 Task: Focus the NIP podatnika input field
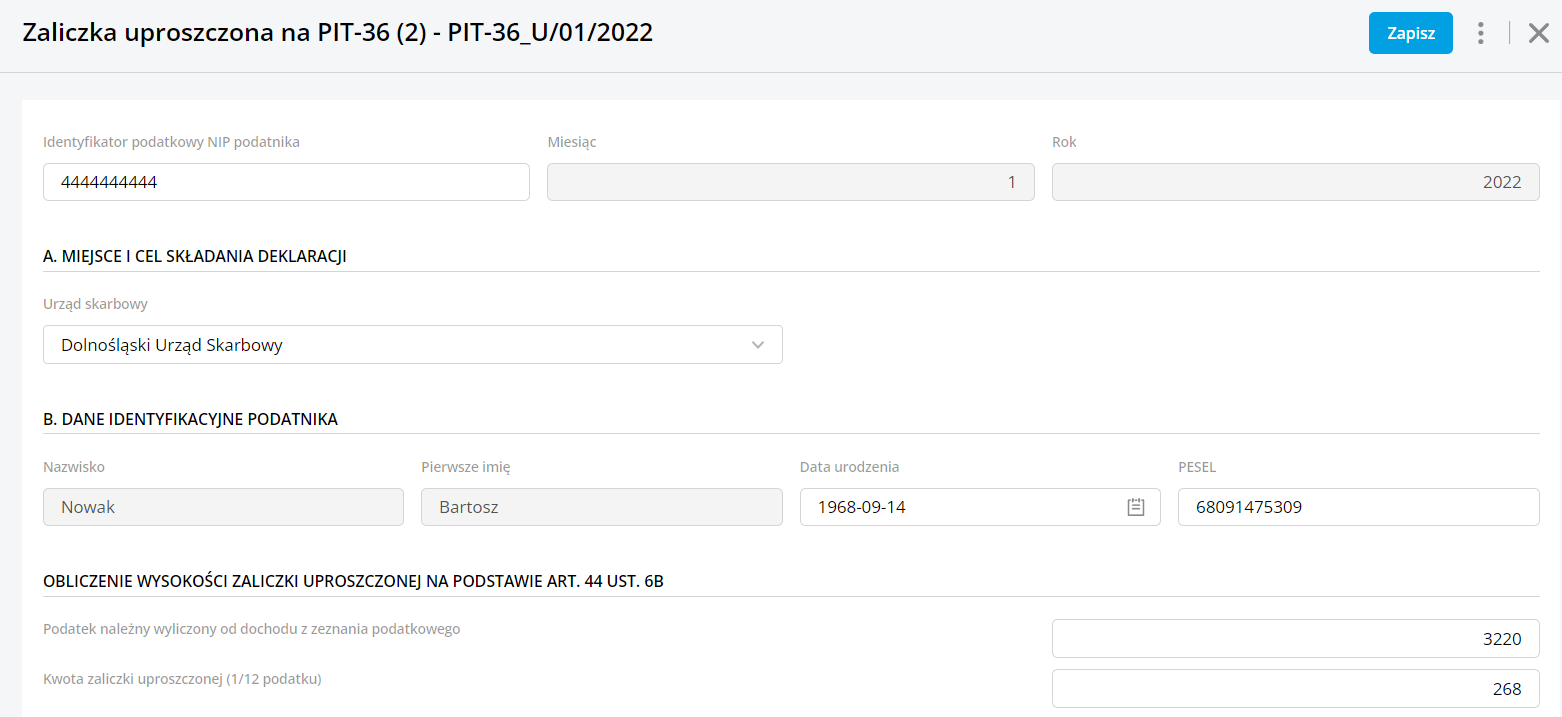pyautogui.click(x=286, y=182)
